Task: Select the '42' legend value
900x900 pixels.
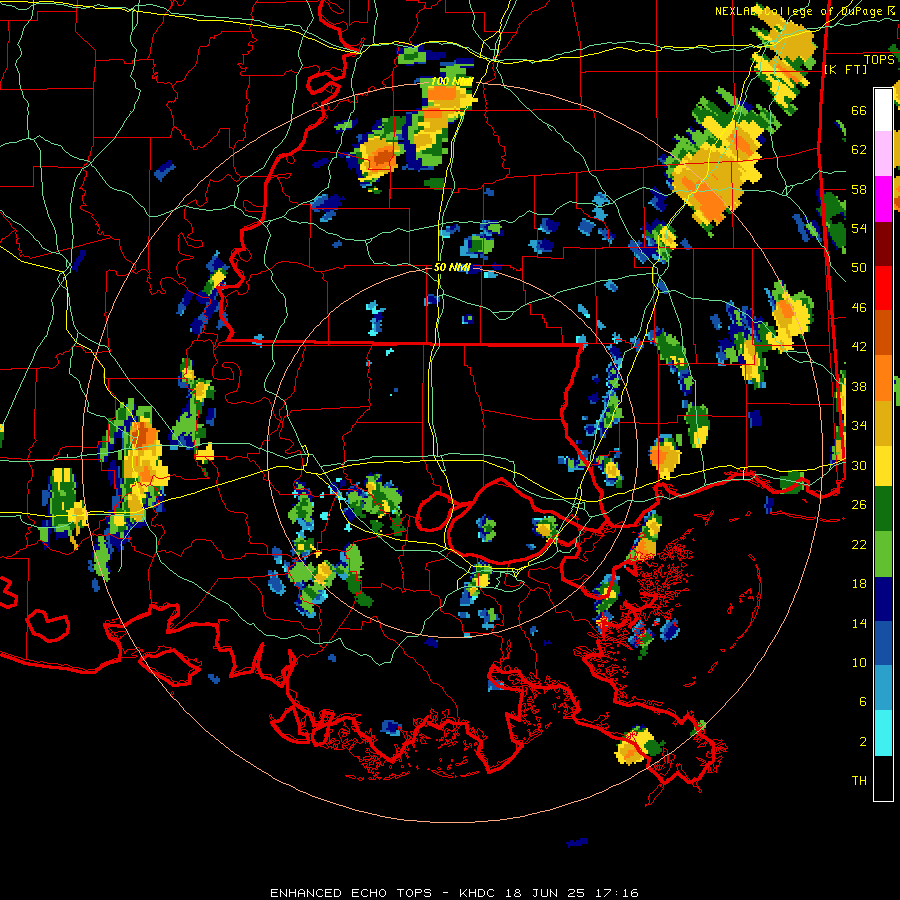Action: tap(859, 347)
